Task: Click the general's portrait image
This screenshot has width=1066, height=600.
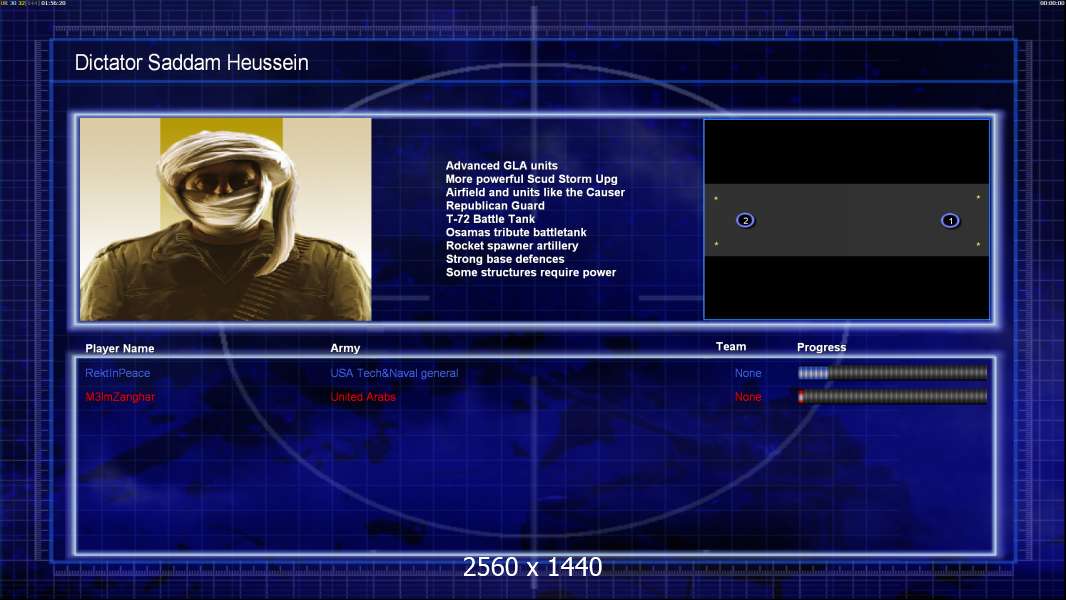Action: point(225,219)
